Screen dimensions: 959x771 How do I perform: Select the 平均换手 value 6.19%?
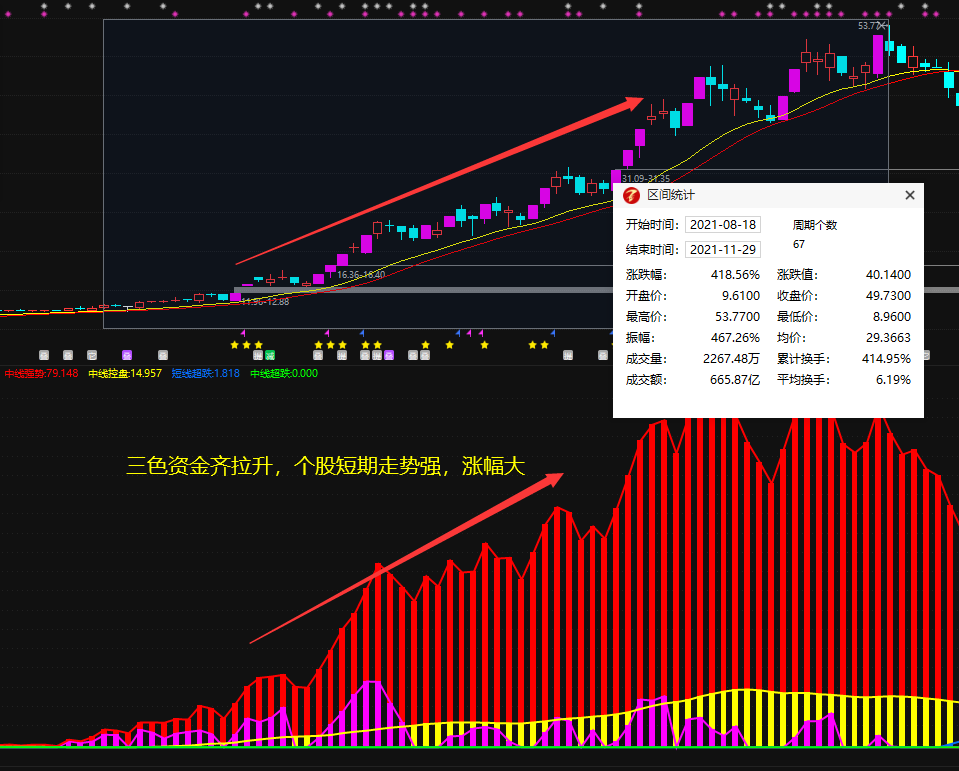(x=893, y=380)
